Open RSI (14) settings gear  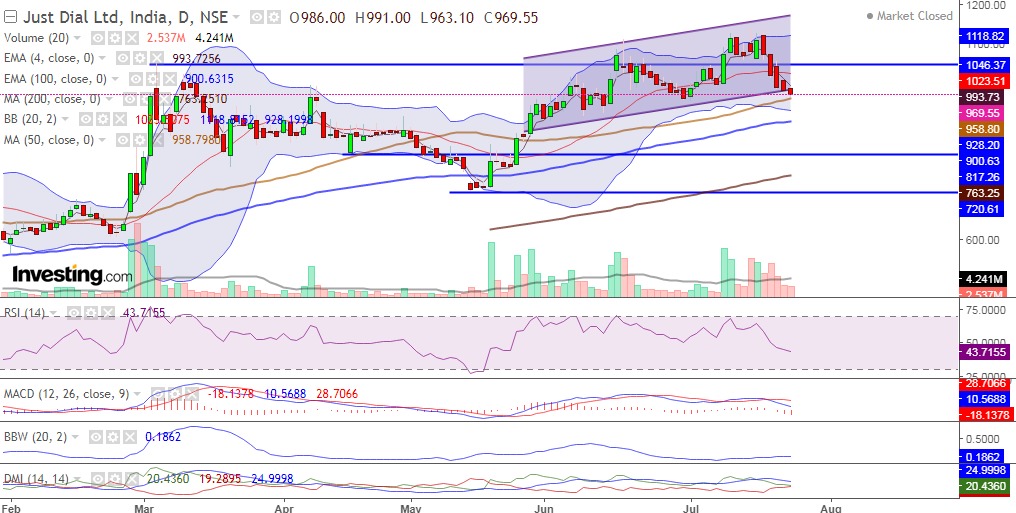point(91,313)
